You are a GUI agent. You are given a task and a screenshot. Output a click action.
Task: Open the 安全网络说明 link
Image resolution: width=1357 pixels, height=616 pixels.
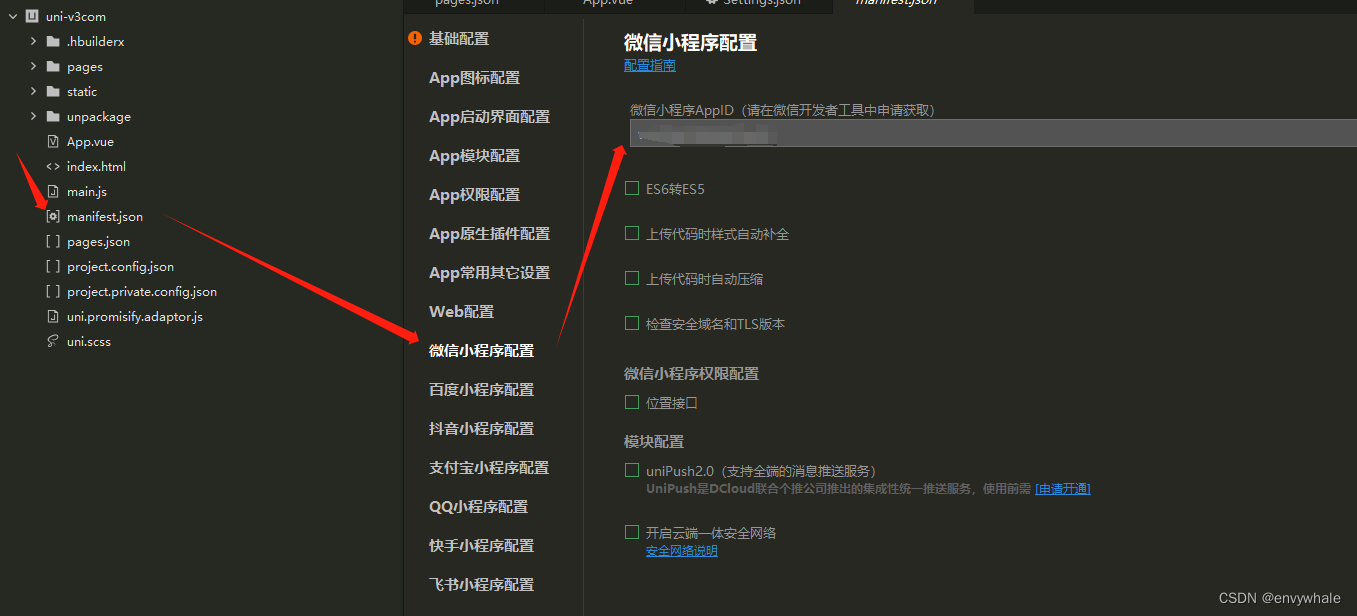[681, 551]
